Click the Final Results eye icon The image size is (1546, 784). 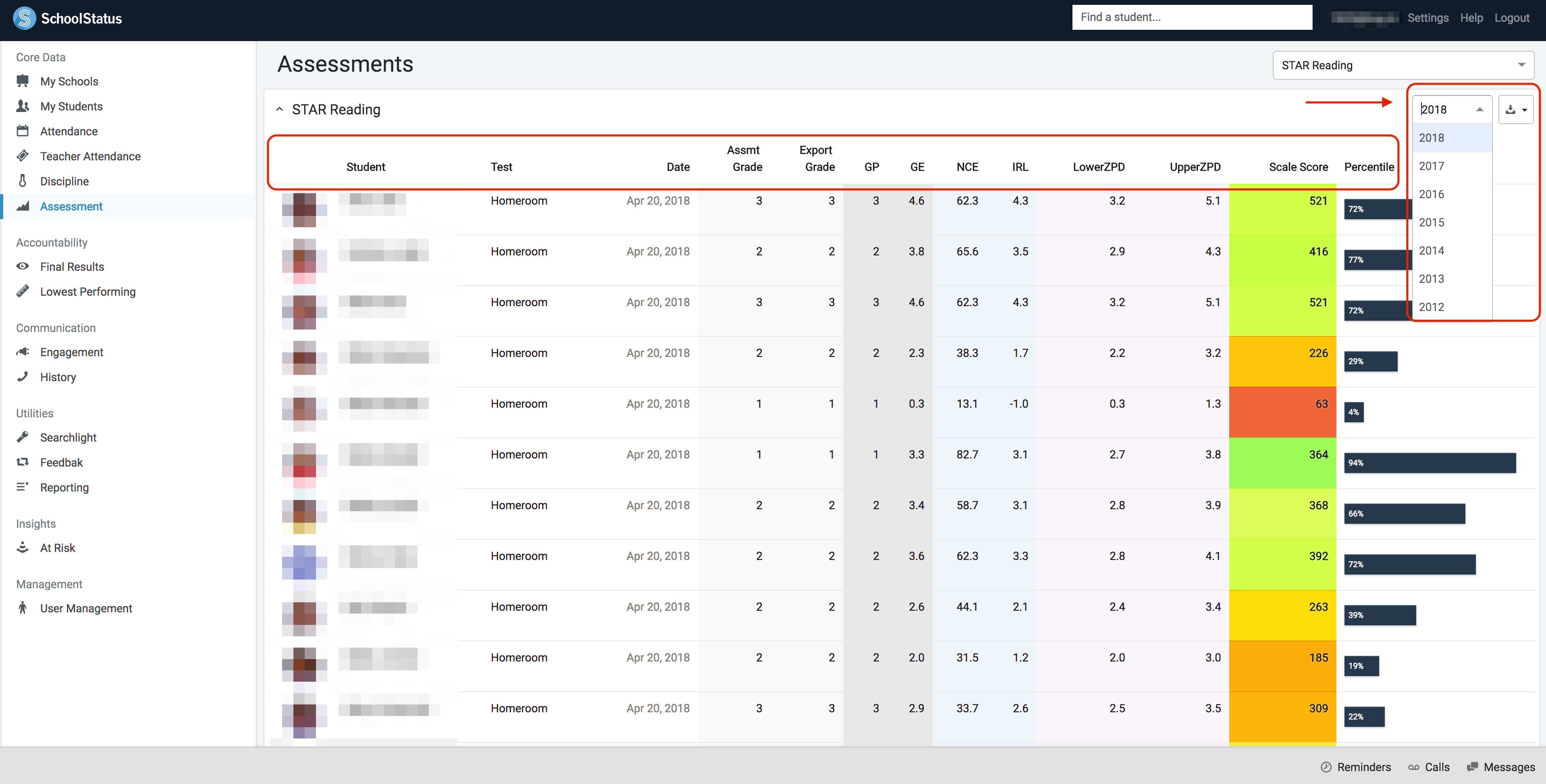[x=23, y=266]
